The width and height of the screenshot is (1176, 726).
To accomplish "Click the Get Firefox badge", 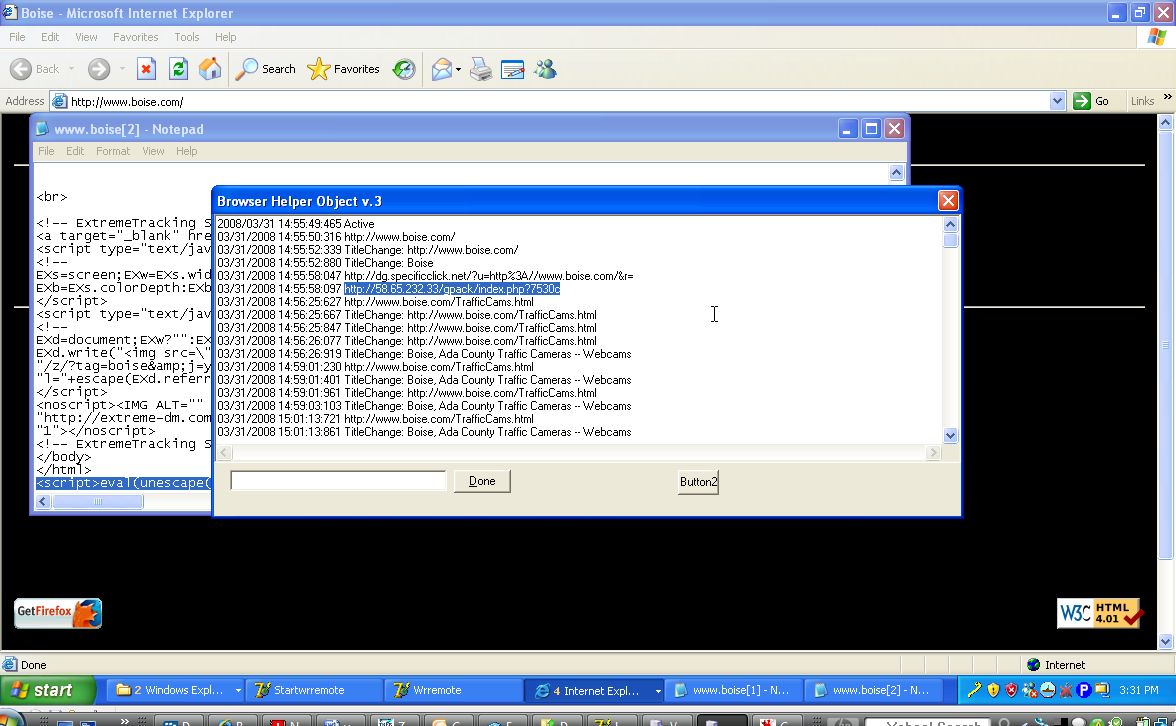I will pyautogui.click(x=58, y=614).
